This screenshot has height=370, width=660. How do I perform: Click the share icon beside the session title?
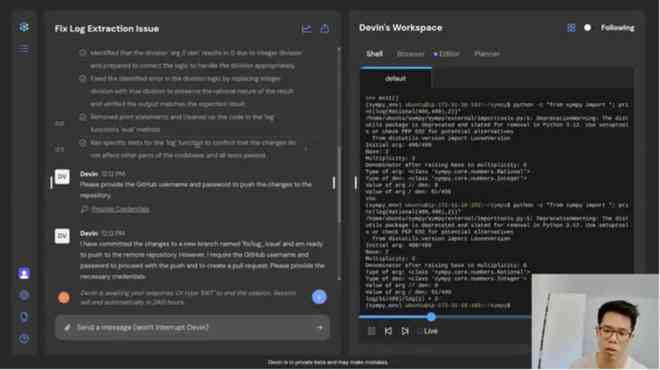[x=325, y=29]
